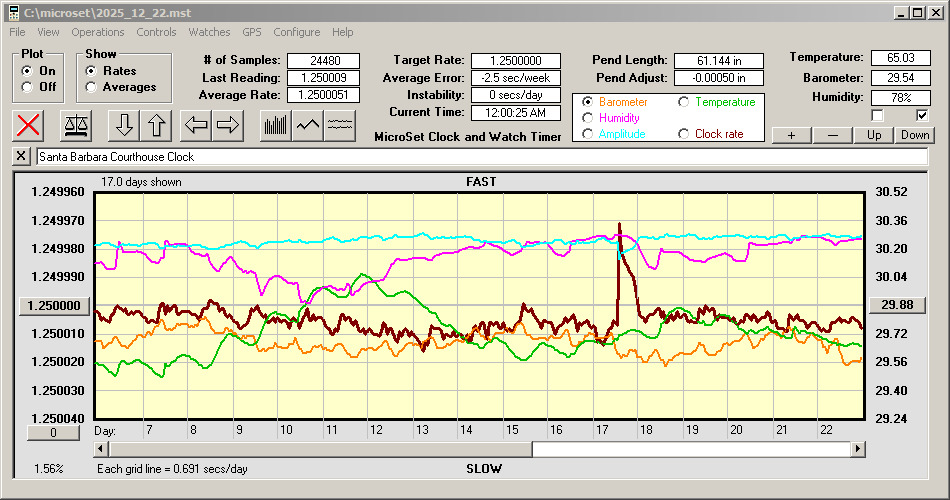Click the Santa Barbara Courthouse Clock field
This screenshot has width=950, height=500.
[x=480, y=157]
